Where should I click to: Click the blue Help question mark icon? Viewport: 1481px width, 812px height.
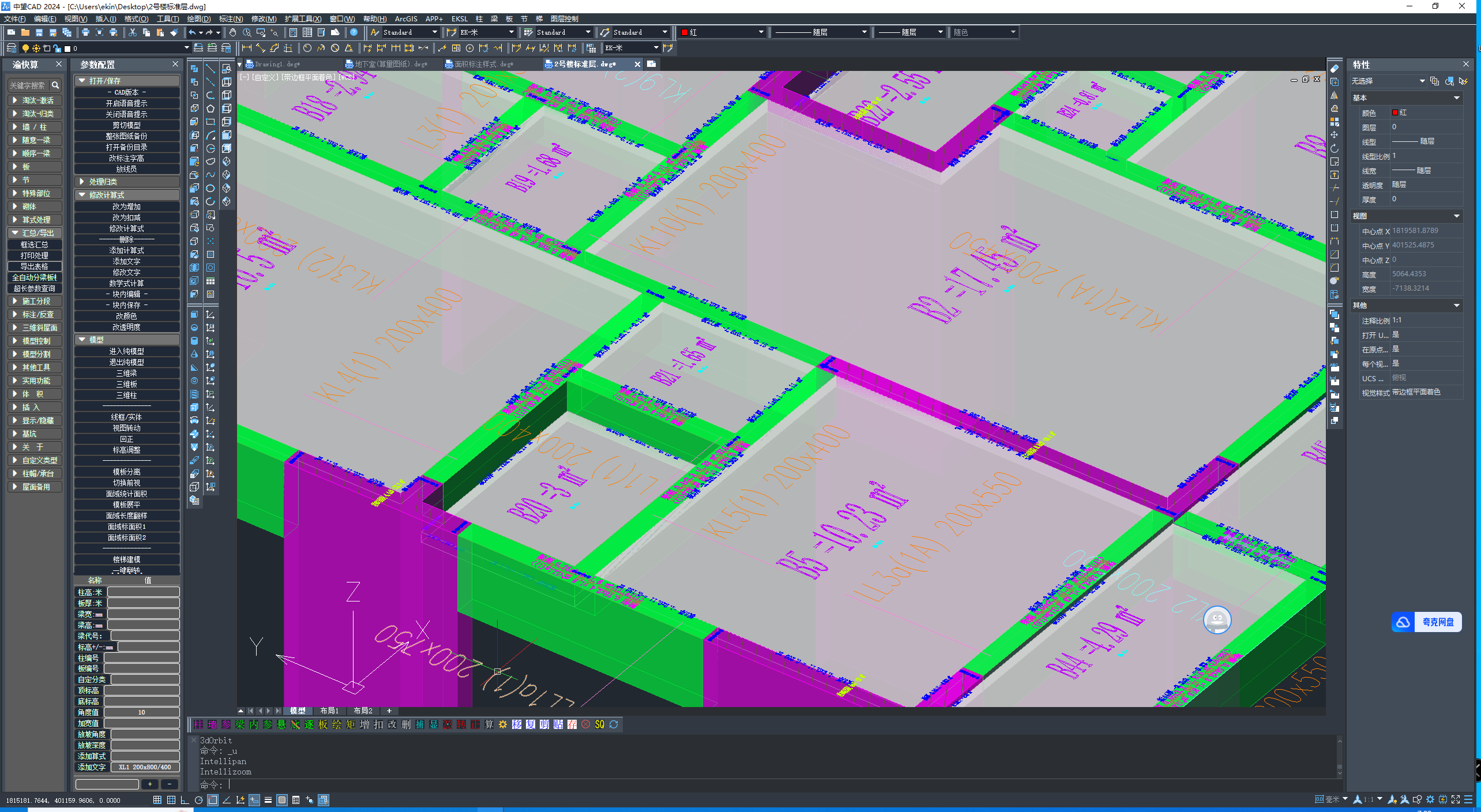click(x=354, y=32)
